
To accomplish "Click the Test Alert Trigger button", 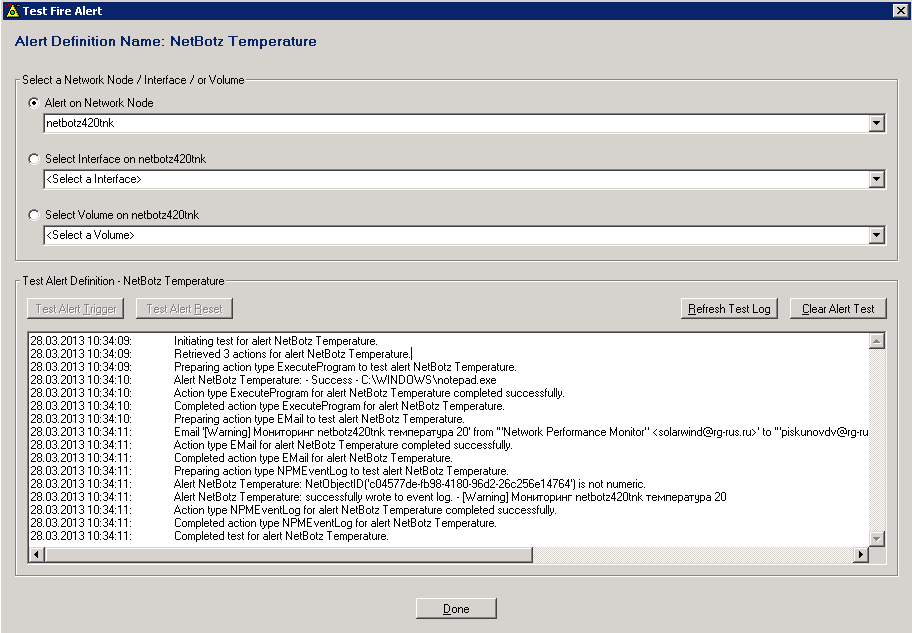I will 76,308.
